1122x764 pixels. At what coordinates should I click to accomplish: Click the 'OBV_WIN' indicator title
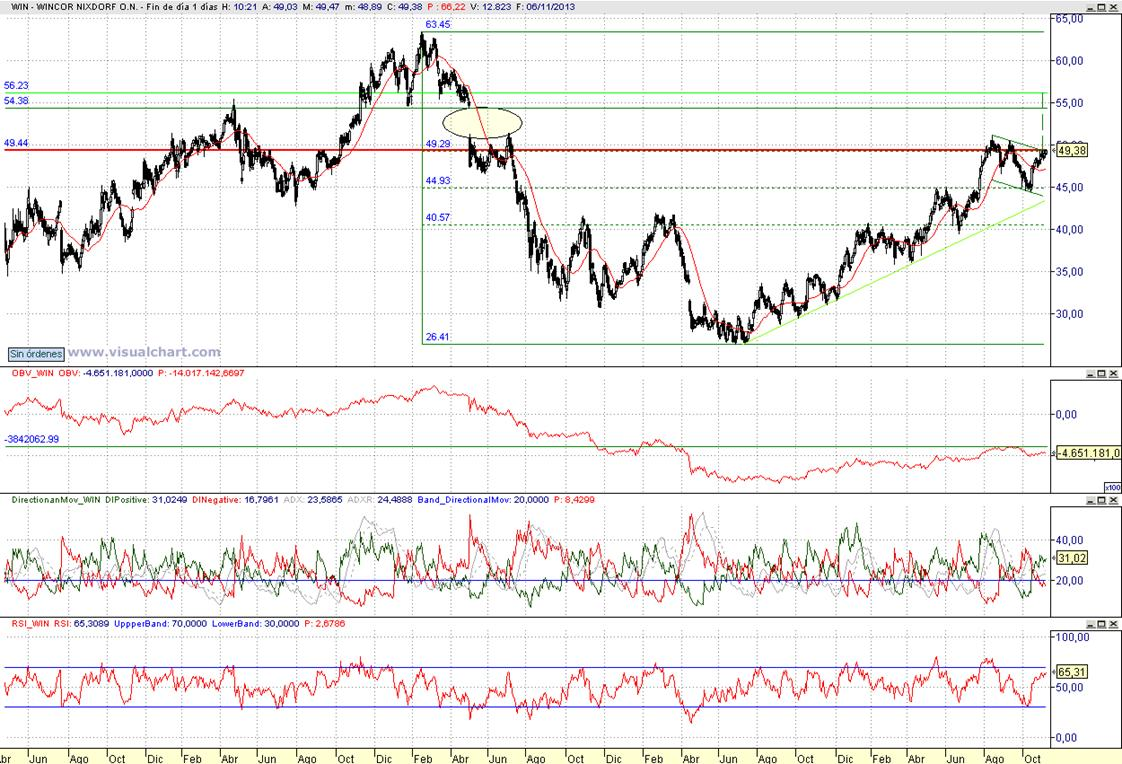coord(33,373)
